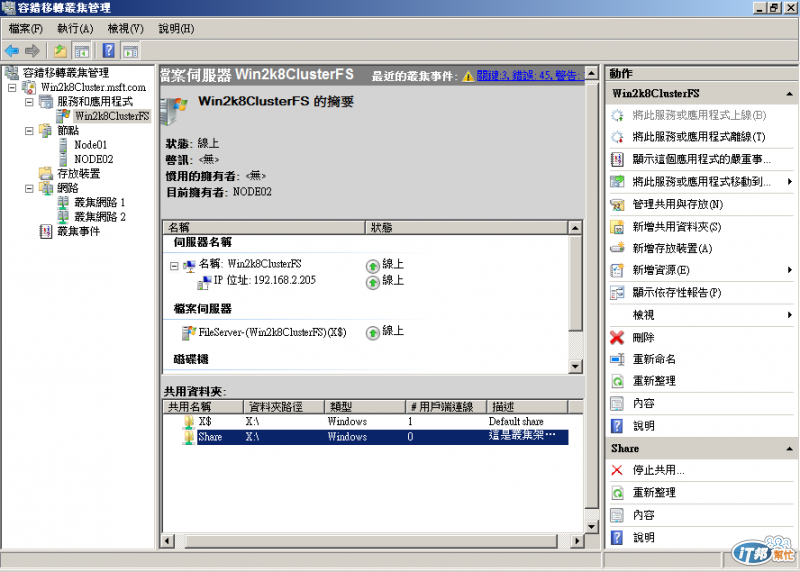Click the 名稱 column header in resources
800x572 pixels.
point(264,227)
